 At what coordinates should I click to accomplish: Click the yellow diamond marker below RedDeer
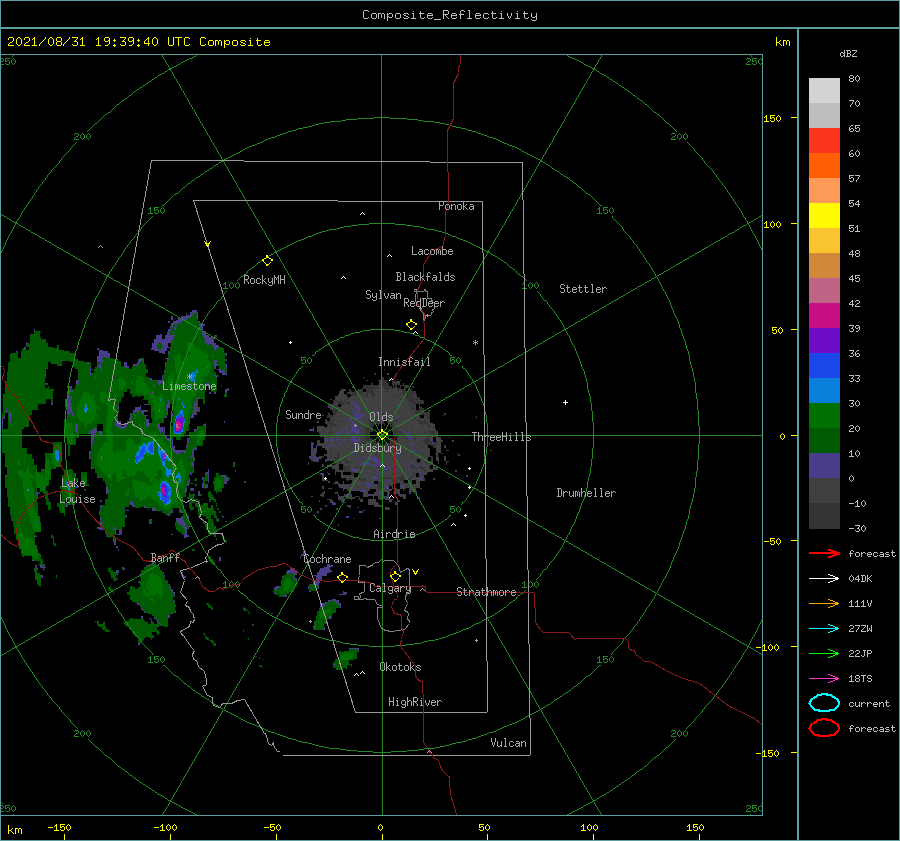[x=412, y=324]
